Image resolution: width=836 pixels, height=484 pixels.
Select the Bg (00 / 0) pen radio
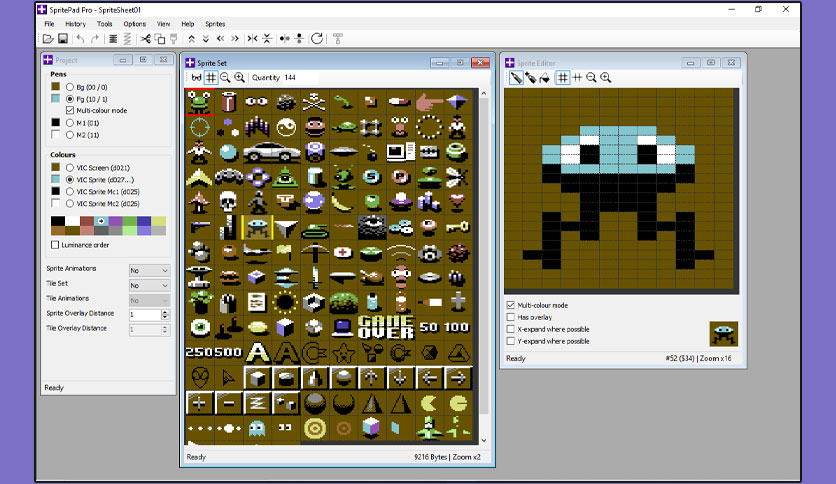click(70, 87)
